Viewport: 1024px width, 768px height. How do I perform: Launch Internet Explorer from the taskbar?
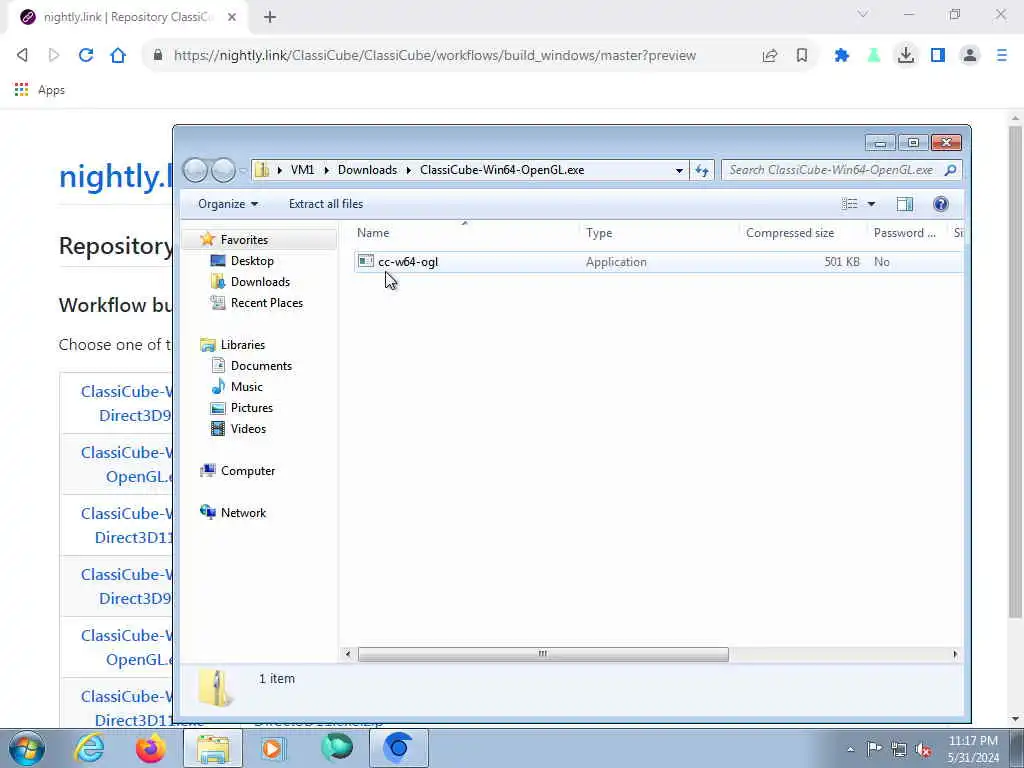89,748
